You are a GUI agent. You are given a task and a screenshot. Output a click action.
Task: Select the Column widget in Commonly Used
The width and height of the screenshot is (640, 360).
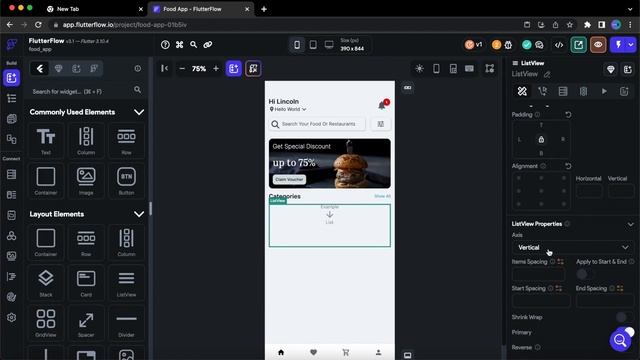coord(86,141)
